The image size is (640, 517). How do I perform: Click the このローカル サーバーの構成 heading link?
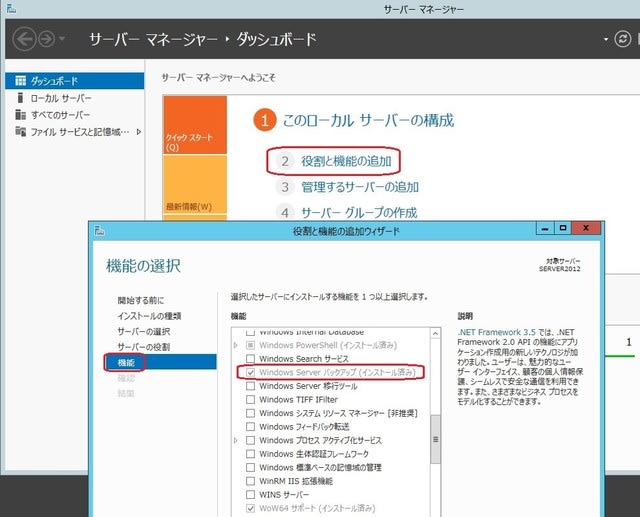point(368,120)
